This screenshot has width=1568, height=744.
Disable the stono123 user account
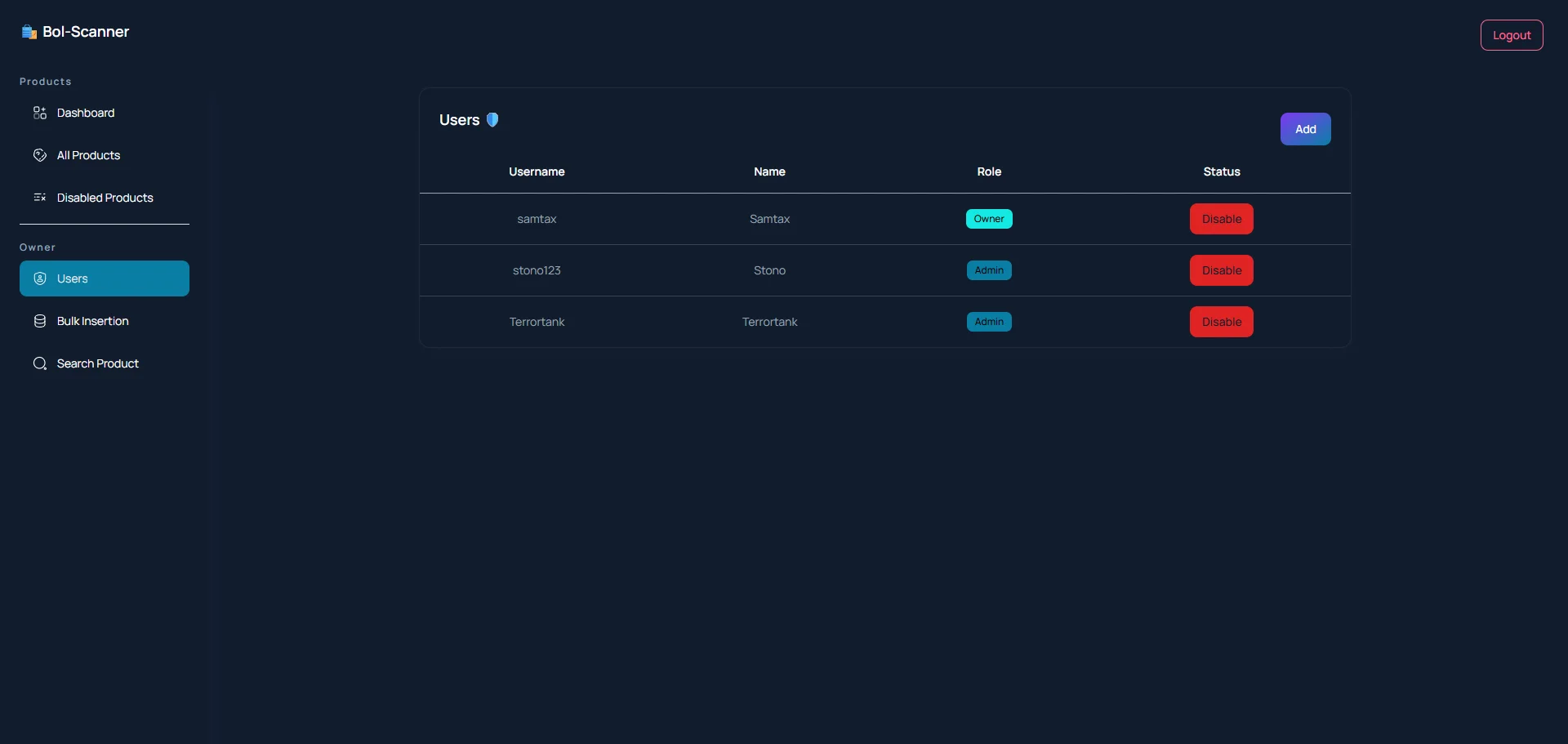1221,270
